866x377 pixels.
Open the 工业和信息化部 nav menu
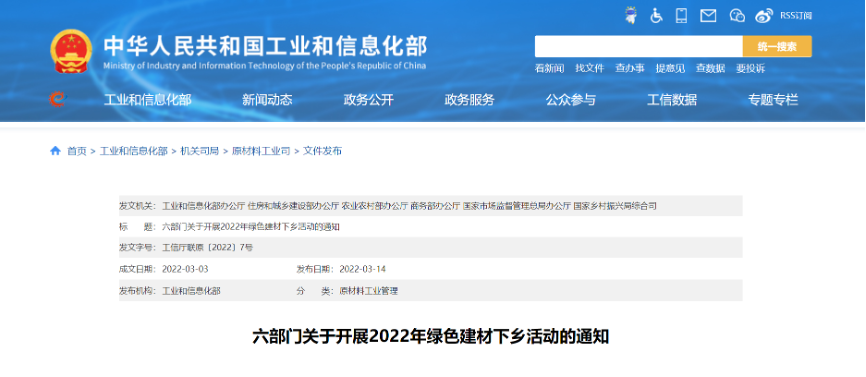pos(147,100)
